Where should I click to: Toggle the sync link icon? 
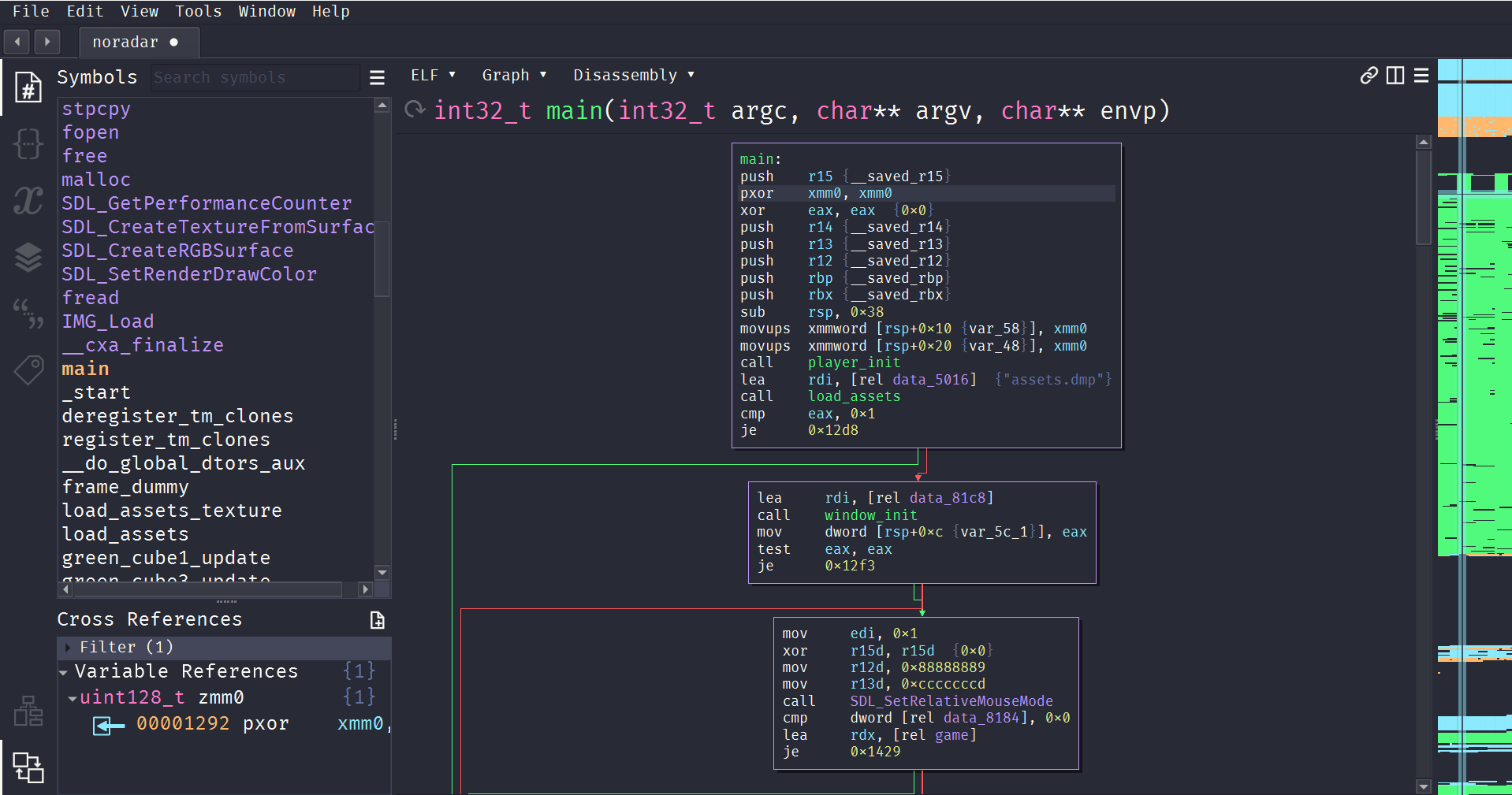1369,76
